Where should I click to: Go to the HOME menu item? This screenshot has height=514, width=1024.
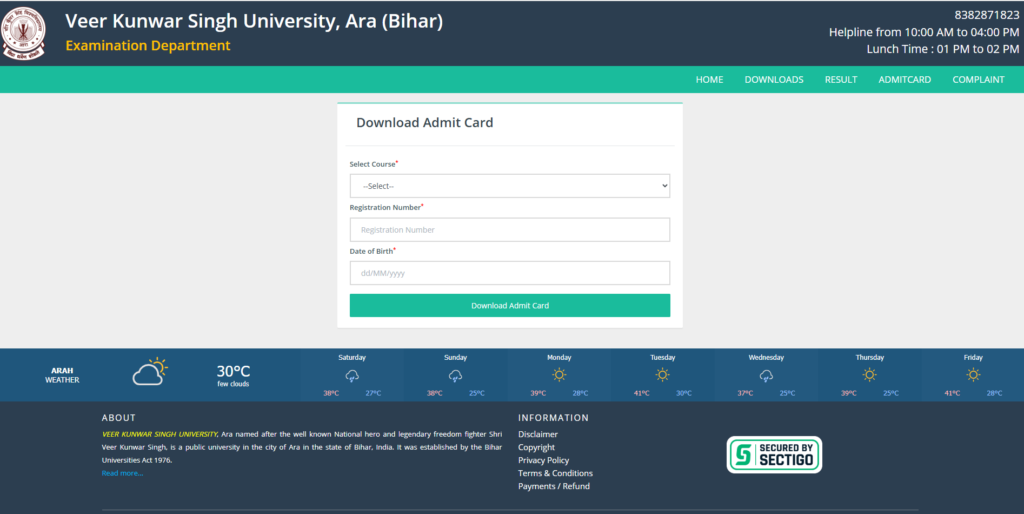tap(709, 80)
